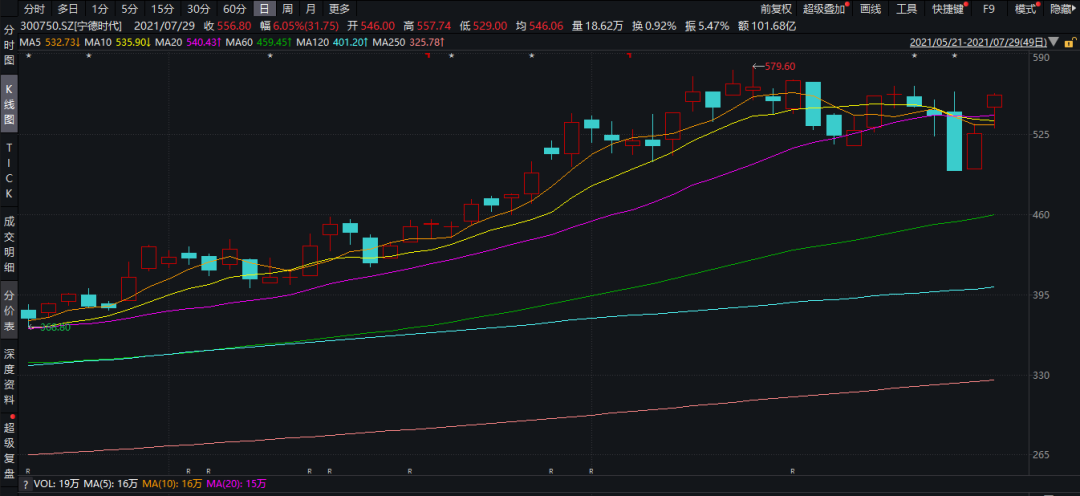Click the R marker under the tall cyan candle
This screenshot has width=1080, height=496.
pyautogui.click(x=792, y=470)
